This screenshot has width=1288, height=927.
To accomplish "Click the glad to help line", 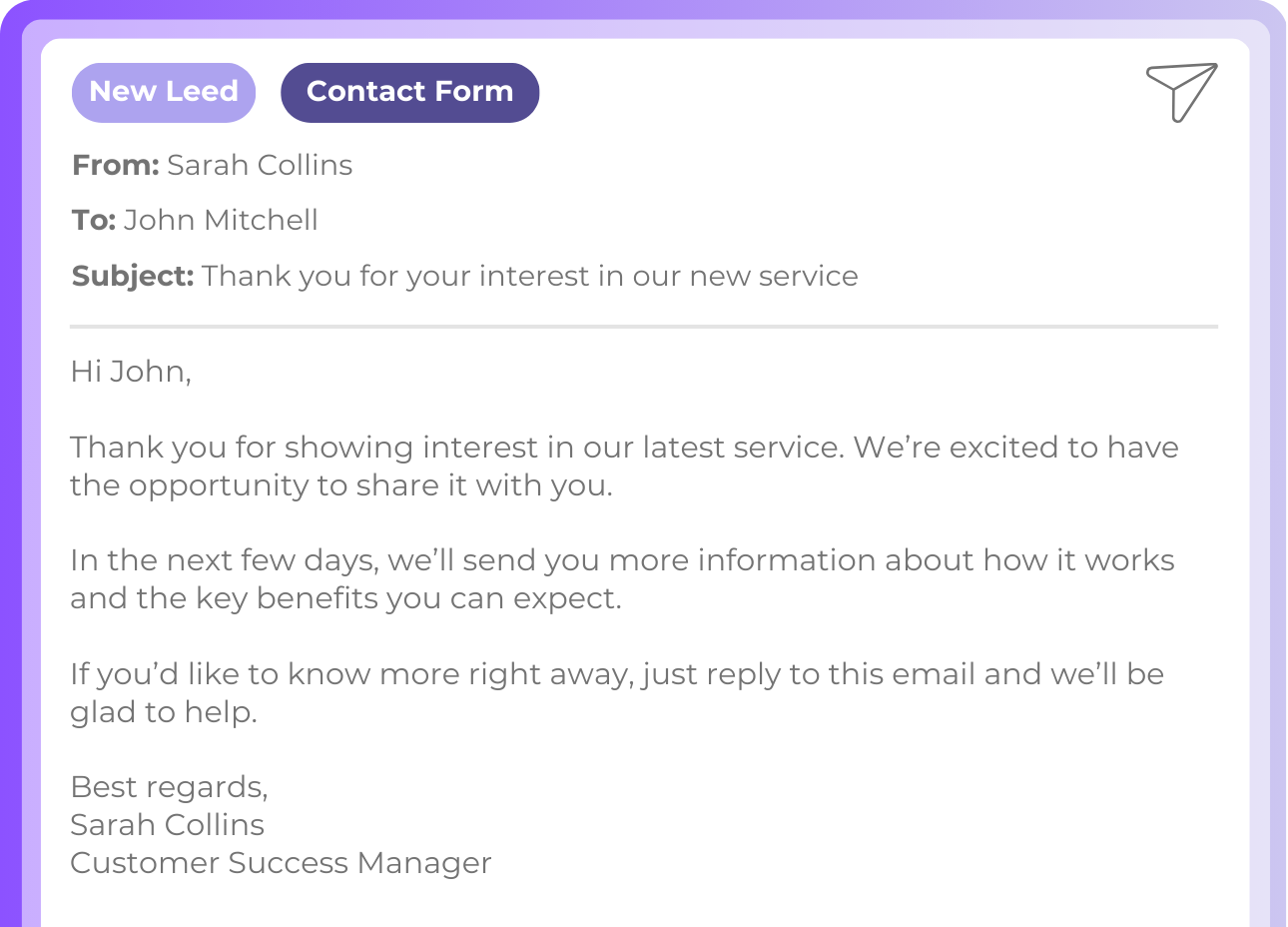I will click(x=164, y=712).
